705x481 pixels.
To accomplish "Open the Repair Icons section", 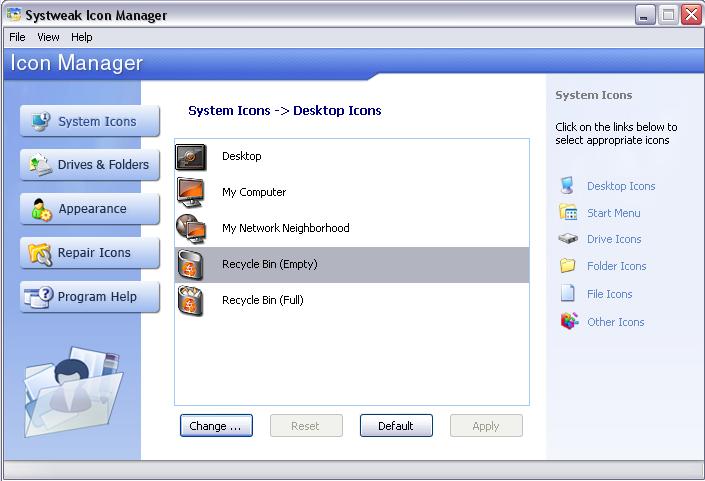I will [x=90, y=253].
